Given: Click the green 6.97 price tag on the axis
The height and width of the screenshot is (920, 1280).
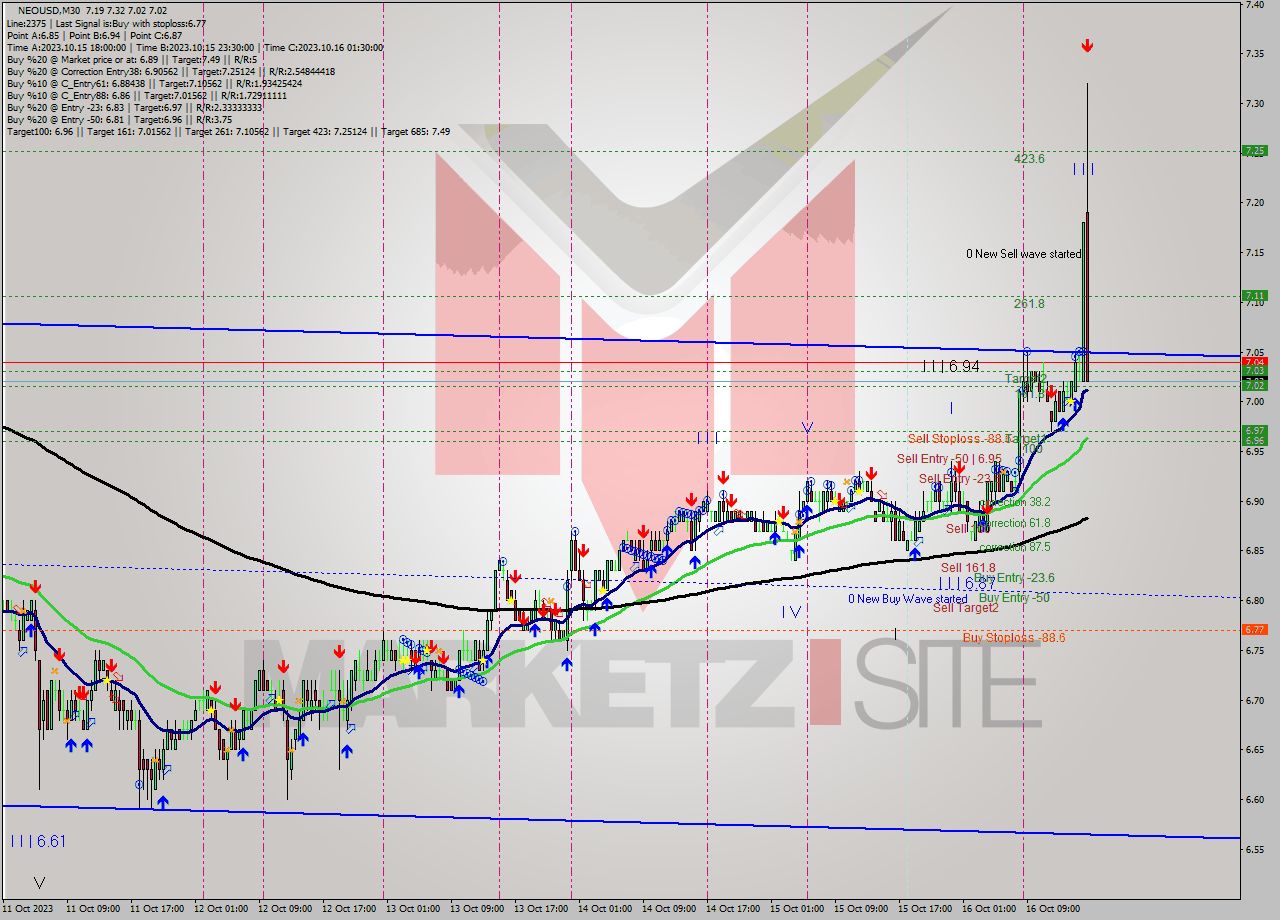Looking at the screenshot, I should [1254, 430].
